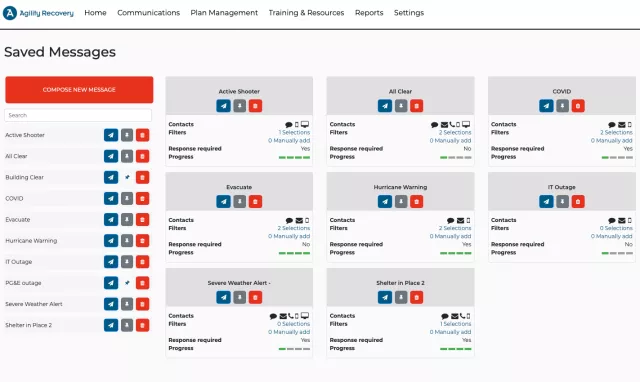Click red delete icon on Active Shooter card
This screenshot has height=382, width=640.
click(x=255, y=106)
